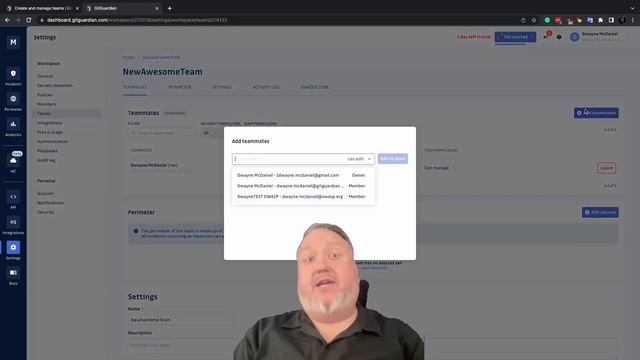Click the team Name field NewAwesomeTeam
This screenshot has width=640, height=360.
(x=181, y=320)
